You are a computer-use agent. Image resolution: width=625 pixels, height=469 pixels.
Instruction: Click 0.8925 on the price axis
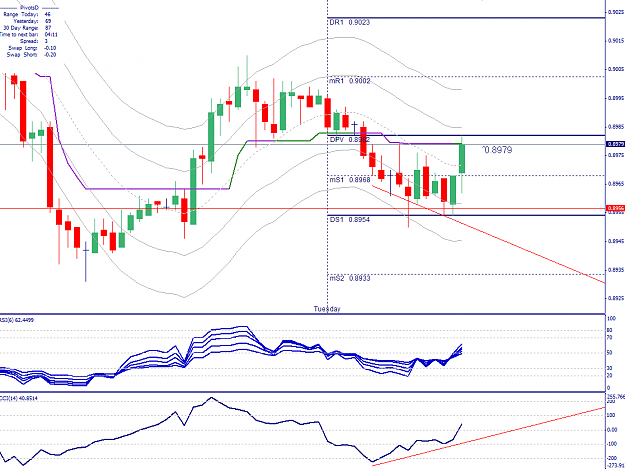pyautogui.click(x=616, y=298)
